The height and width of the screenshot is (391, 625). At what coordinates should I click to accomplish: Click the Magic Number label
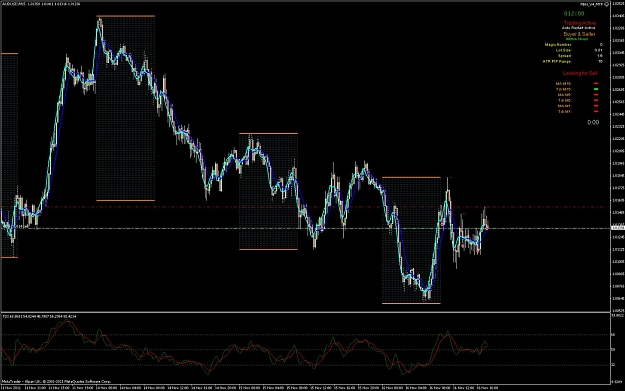[x=558, y=45]
